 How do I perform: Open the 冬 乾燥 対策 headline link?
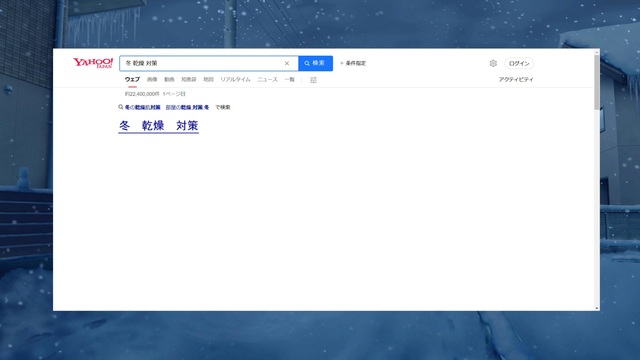coord(158,126)
